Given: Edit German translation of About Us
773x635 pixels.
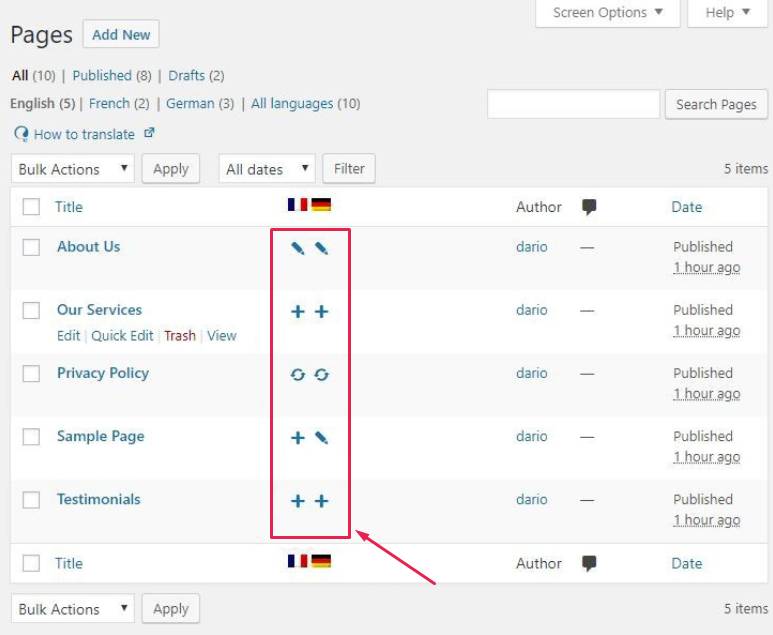Looking at the screenshot, I should point(321,248).
